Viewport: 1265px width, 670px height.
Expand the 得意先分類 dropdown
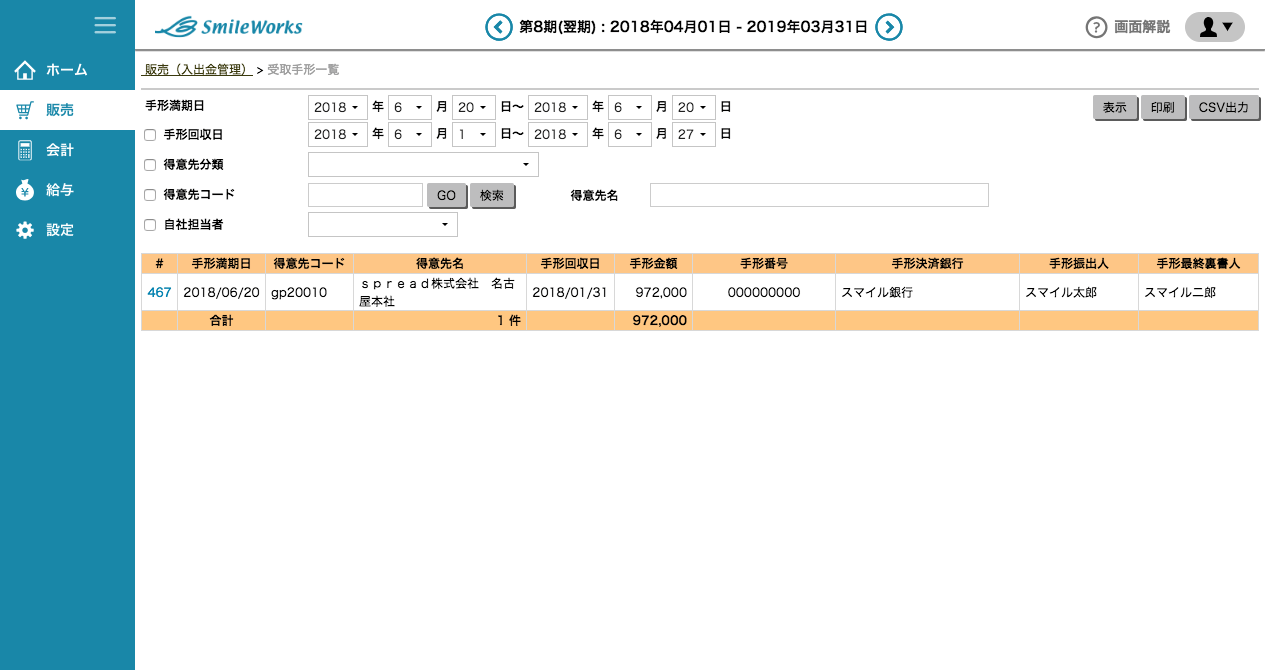(x=423, y=164)
